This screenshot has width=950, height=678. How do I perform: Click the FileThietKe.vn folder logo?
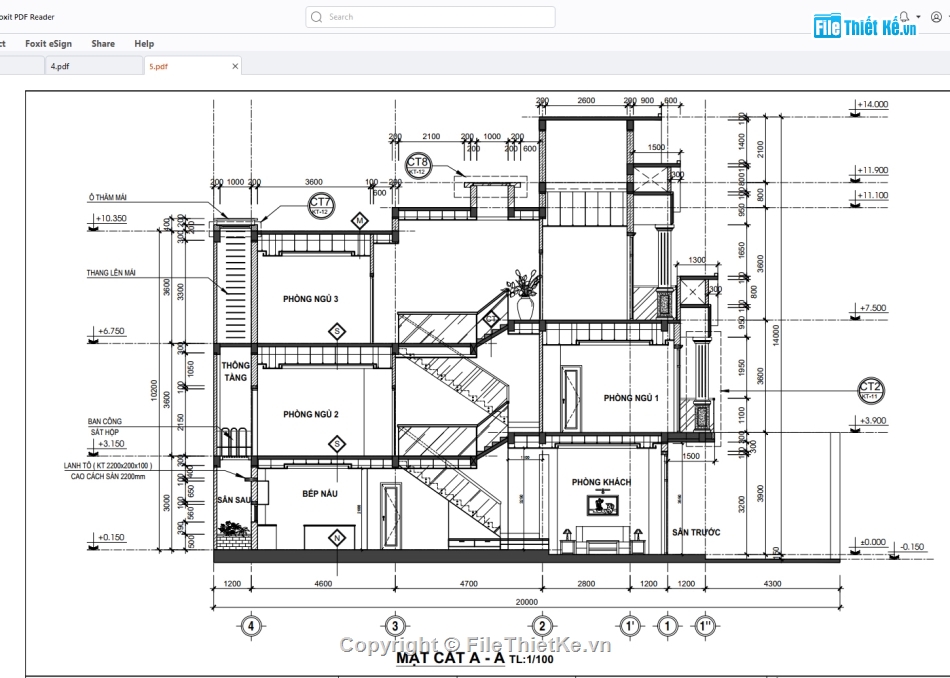tap(827, 27)
